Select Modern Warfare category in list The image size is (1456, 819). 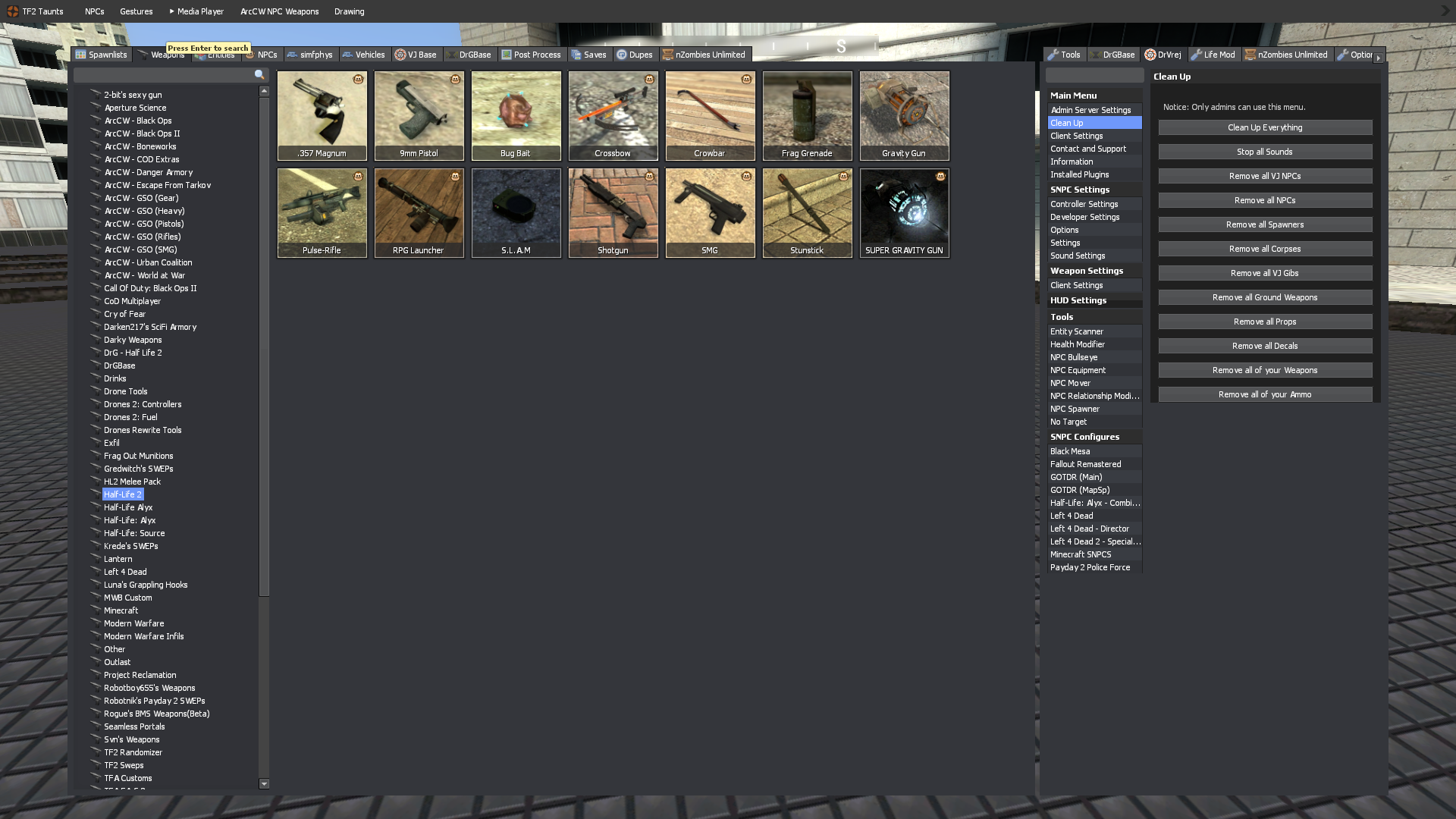(x=133, y=623)
